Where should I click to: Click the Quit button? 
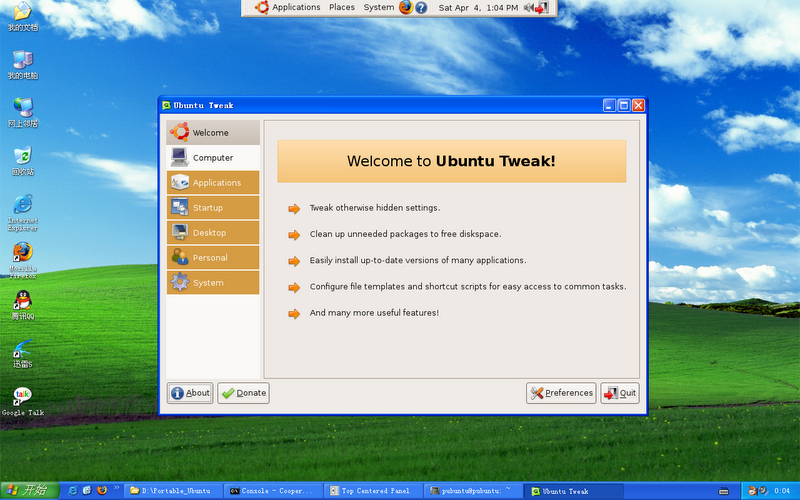(x=620, y=393)
